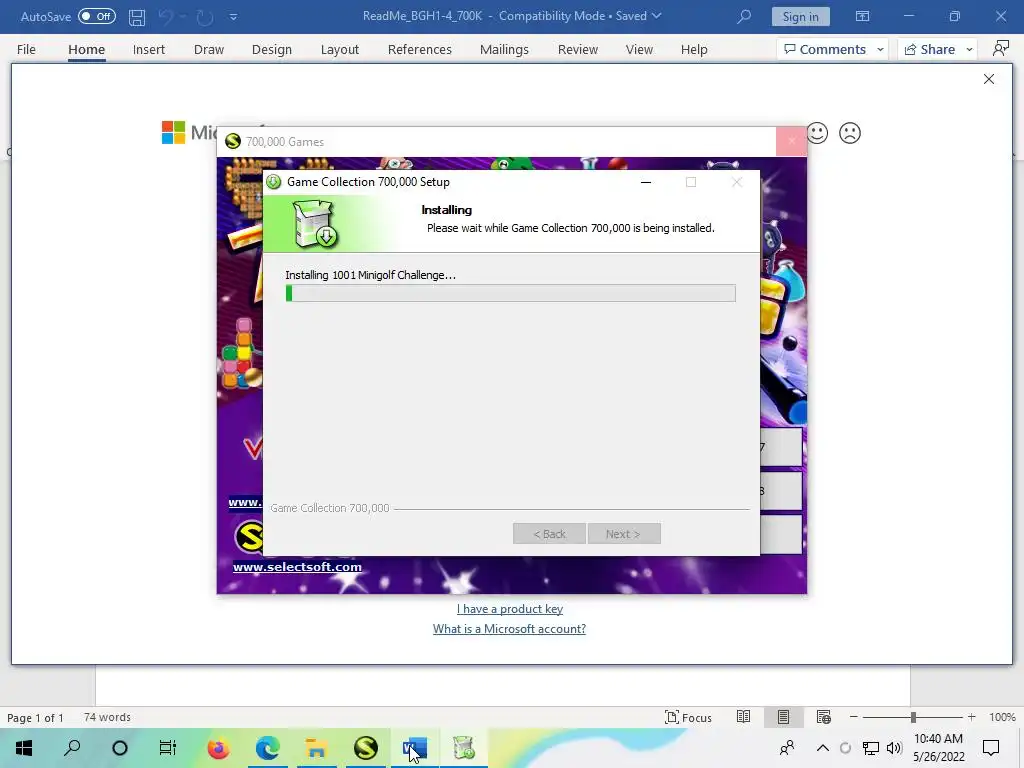Open the Word search magnifier
This screenshot has width=1024, height=768.
[743, 16]
